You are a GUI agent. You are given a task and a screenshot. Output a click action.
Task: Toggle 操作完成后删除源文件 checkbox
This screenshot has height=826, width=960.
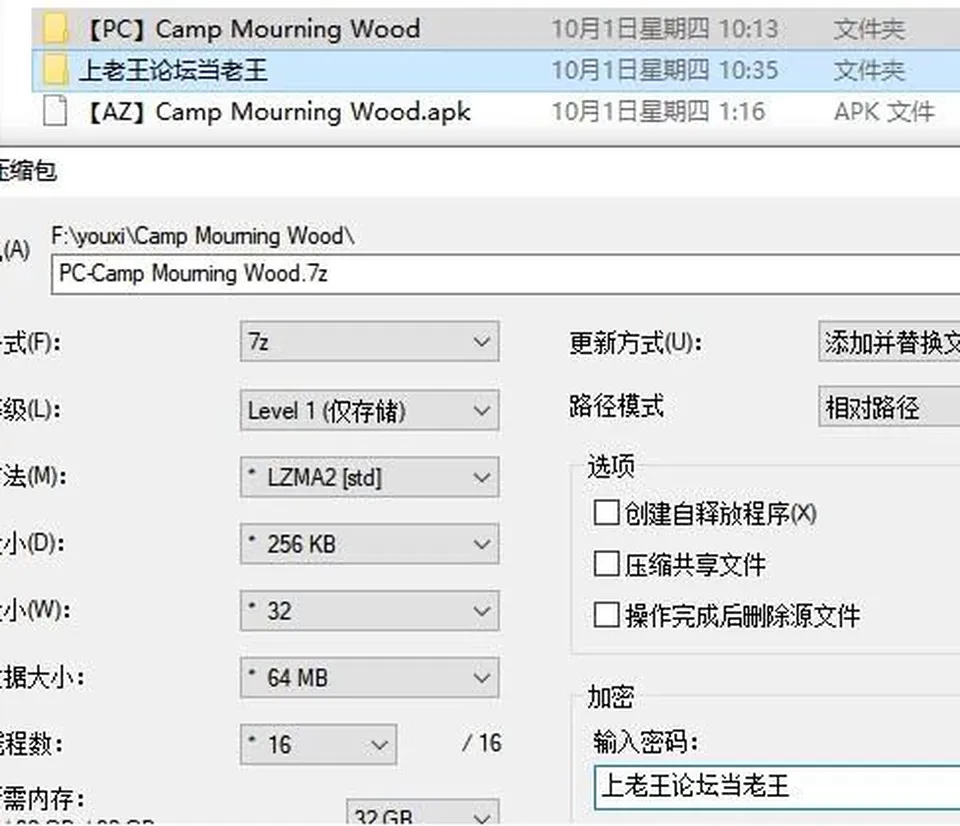(606, 615)
